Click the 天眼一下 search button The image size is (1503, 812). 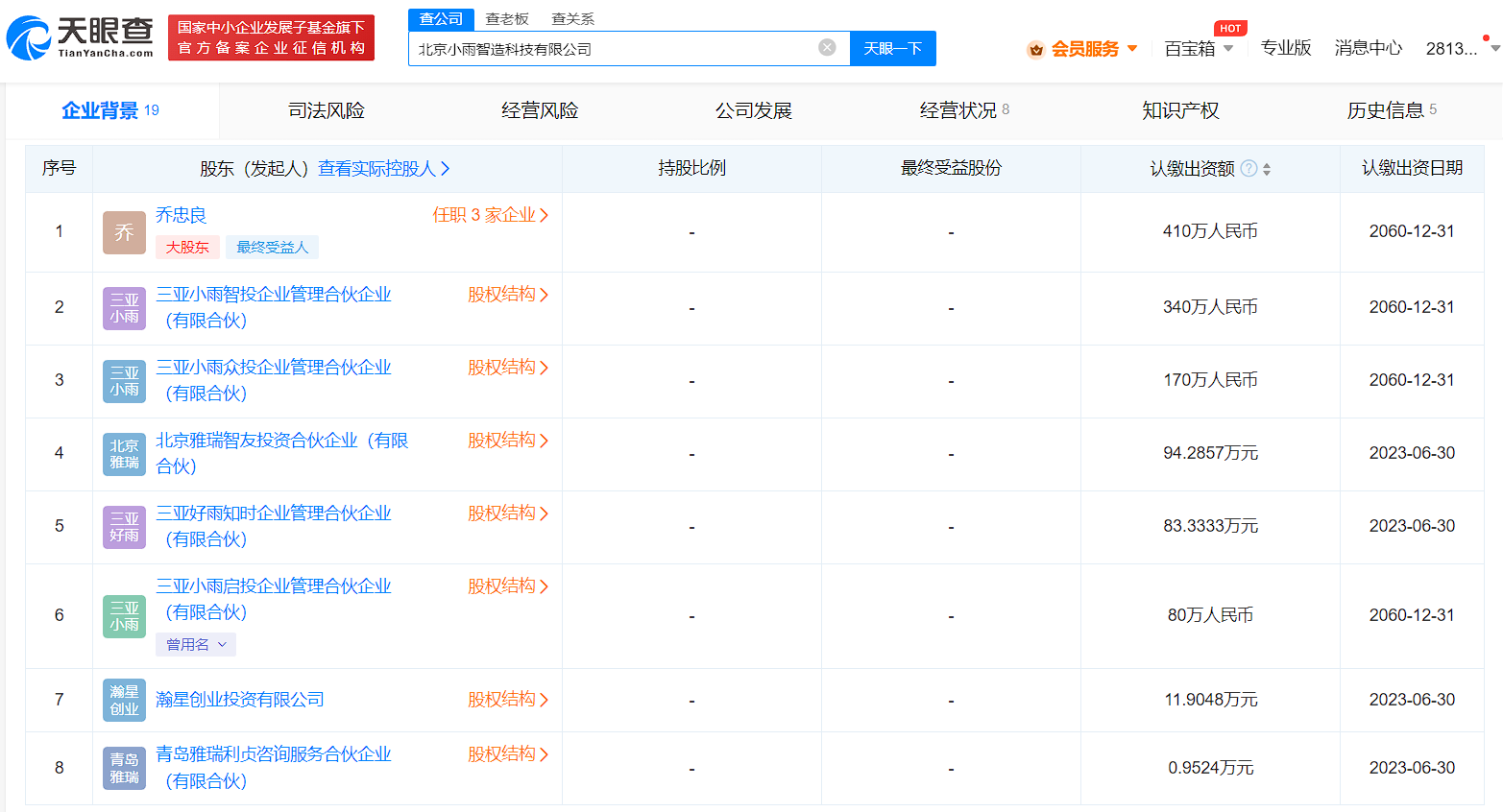[893, 48]
